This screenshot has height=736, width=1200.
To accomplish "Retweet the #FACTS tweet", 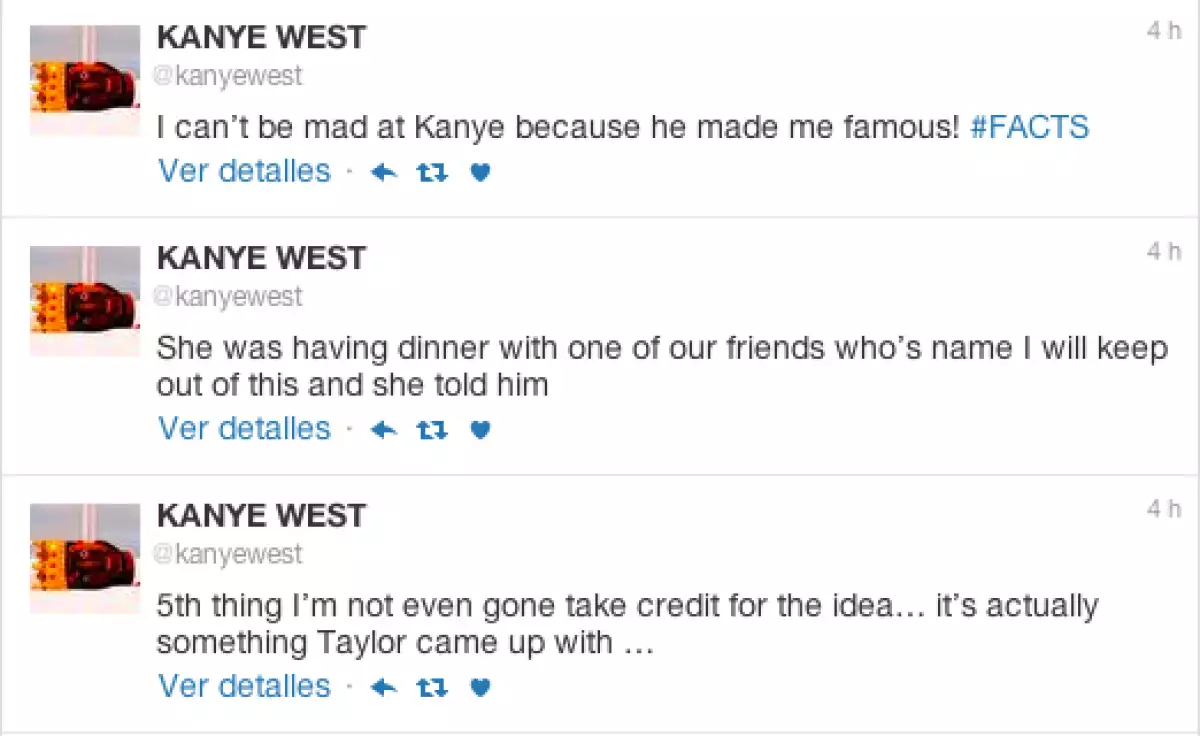I will (x=430, y=171).
